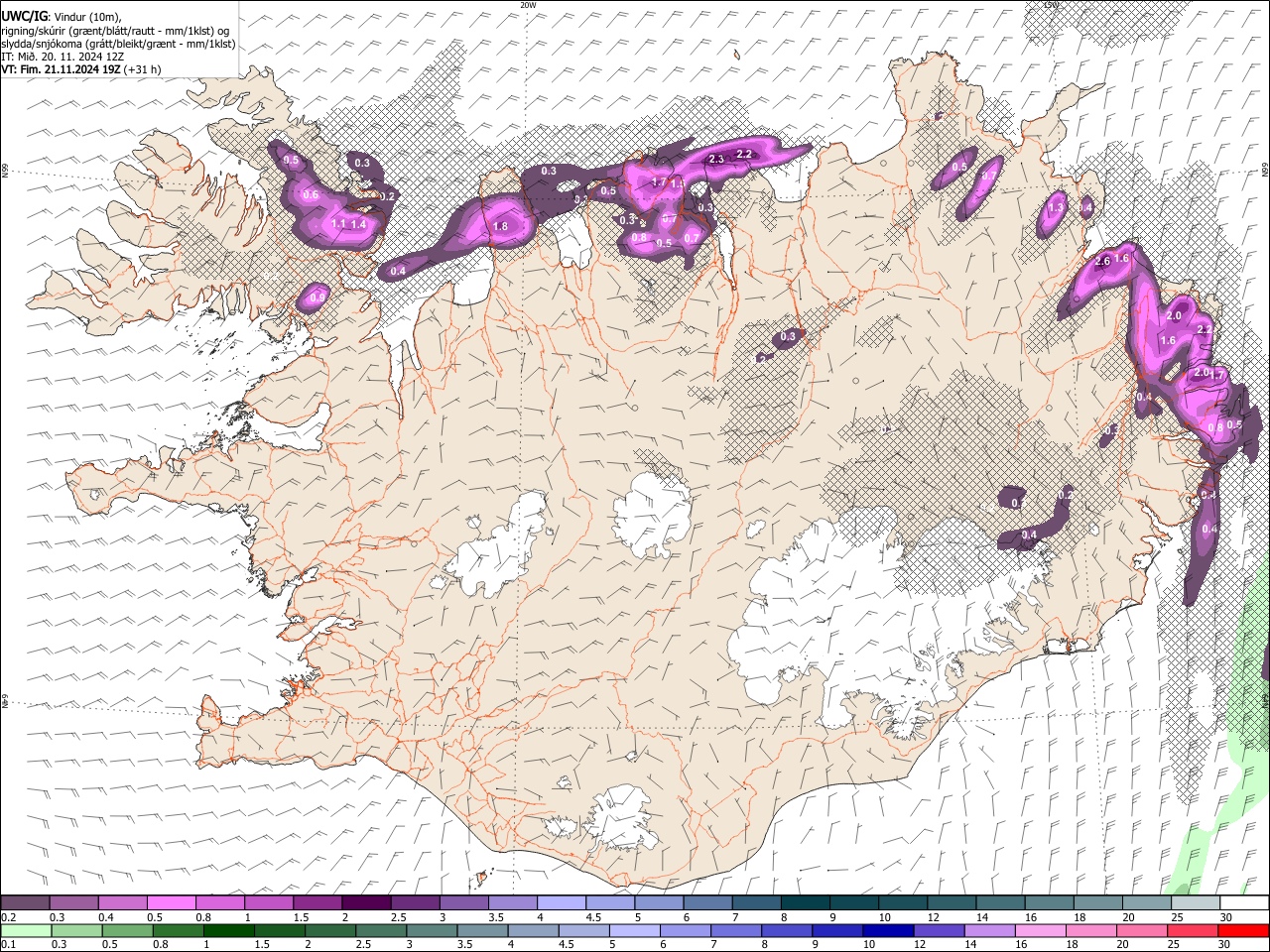Click the '20W' longitude label at the top edge
This screenshot has height=952, width=1270.
click(528, 5)
